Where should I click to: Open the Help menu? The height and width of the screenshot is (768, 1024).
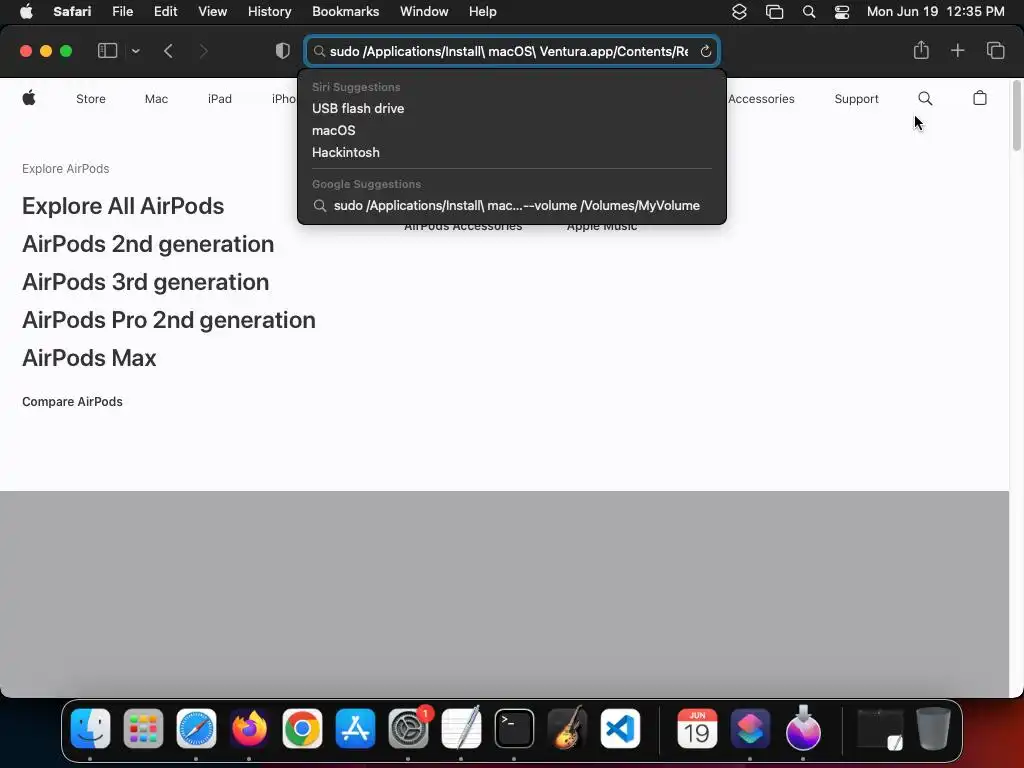[483, 12]
